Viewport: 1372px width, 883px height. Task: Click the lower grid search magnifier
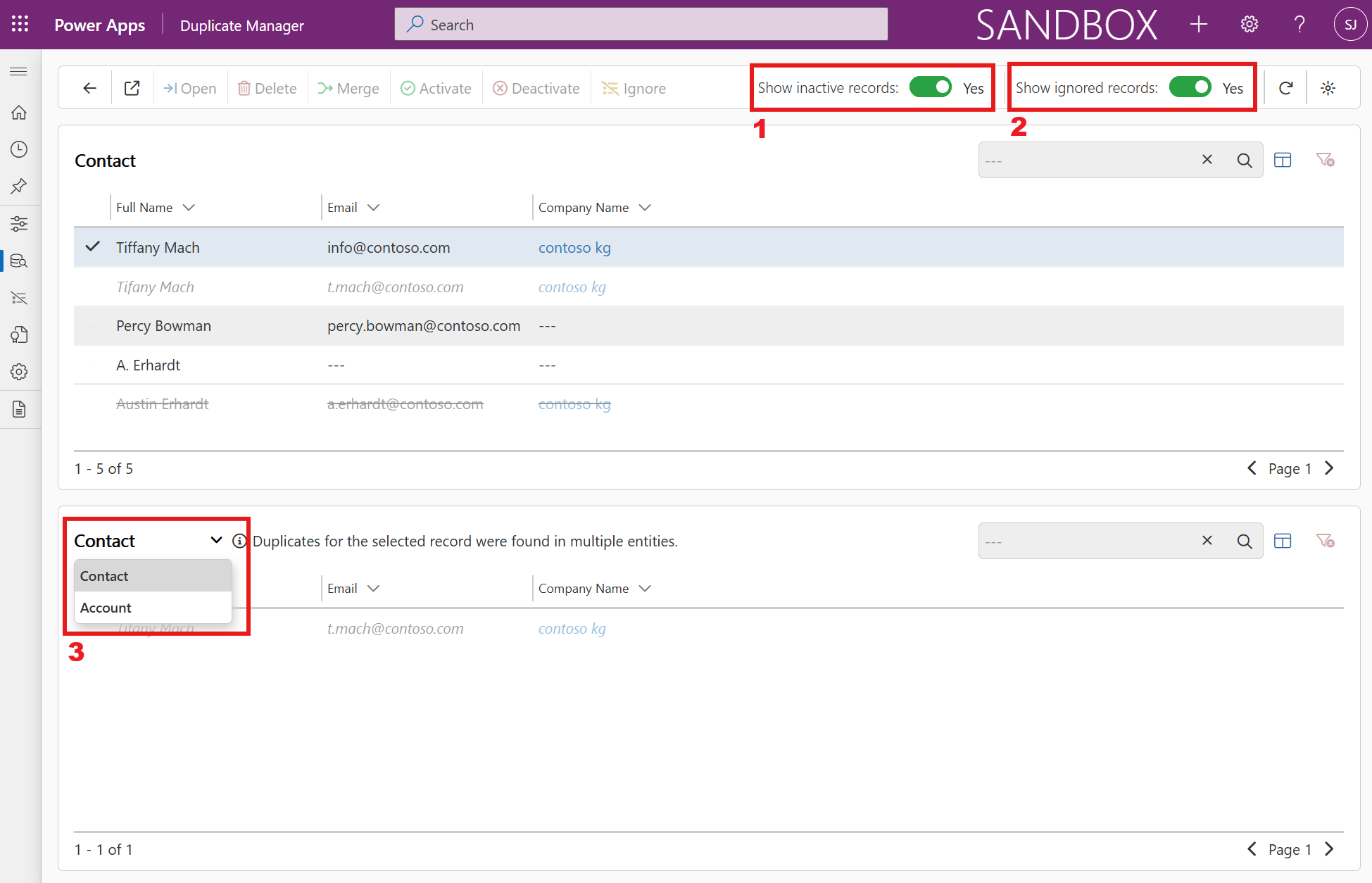coord(1245,541)
